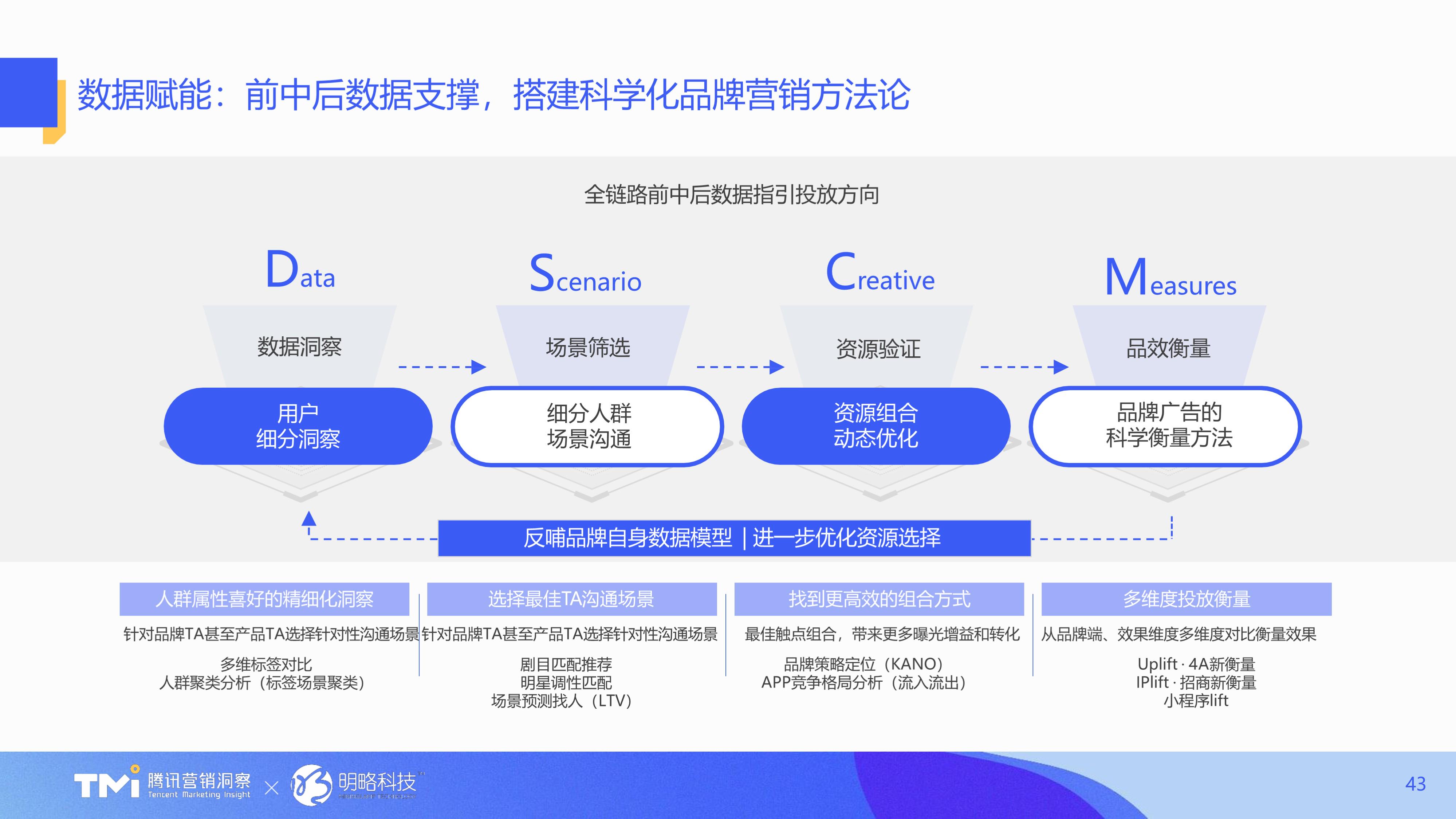Toggle highlight on the 用户细分洞察 pill
1456x819 pixels.
[300, 425]
